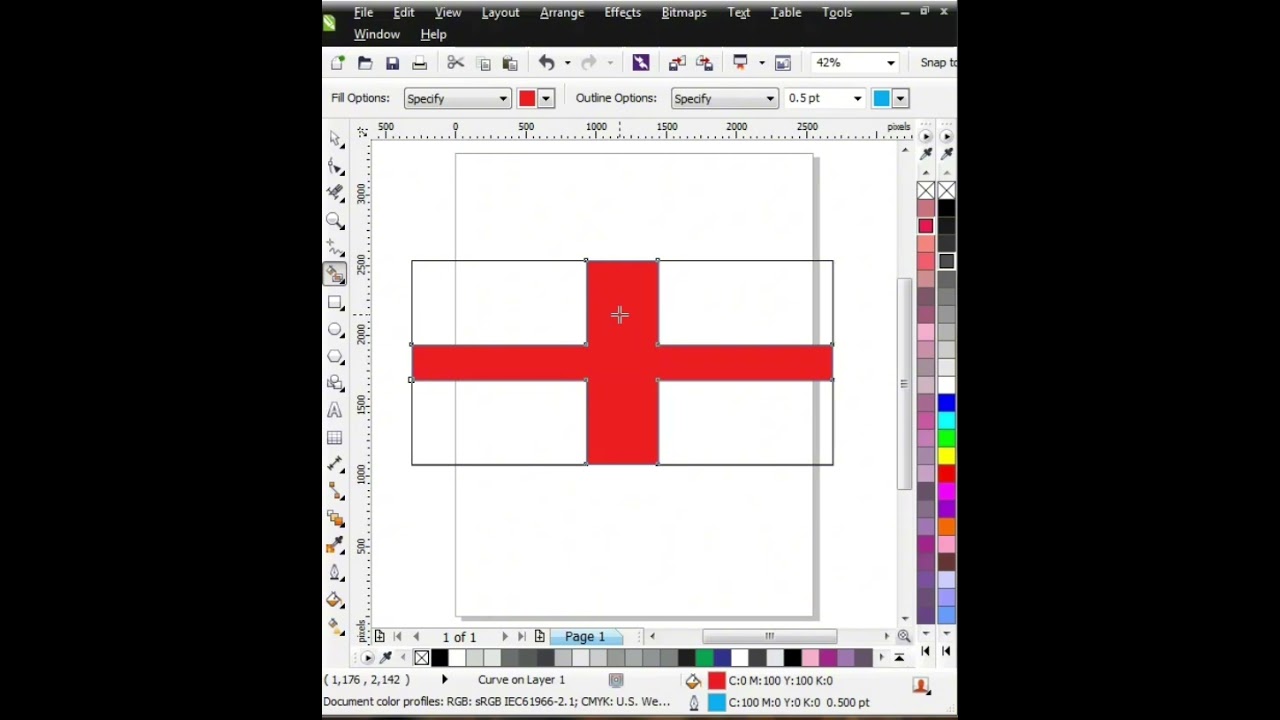Select the Zoom tool in toolbox
This screenshot has width=1280, height=720.
(335, 220)
